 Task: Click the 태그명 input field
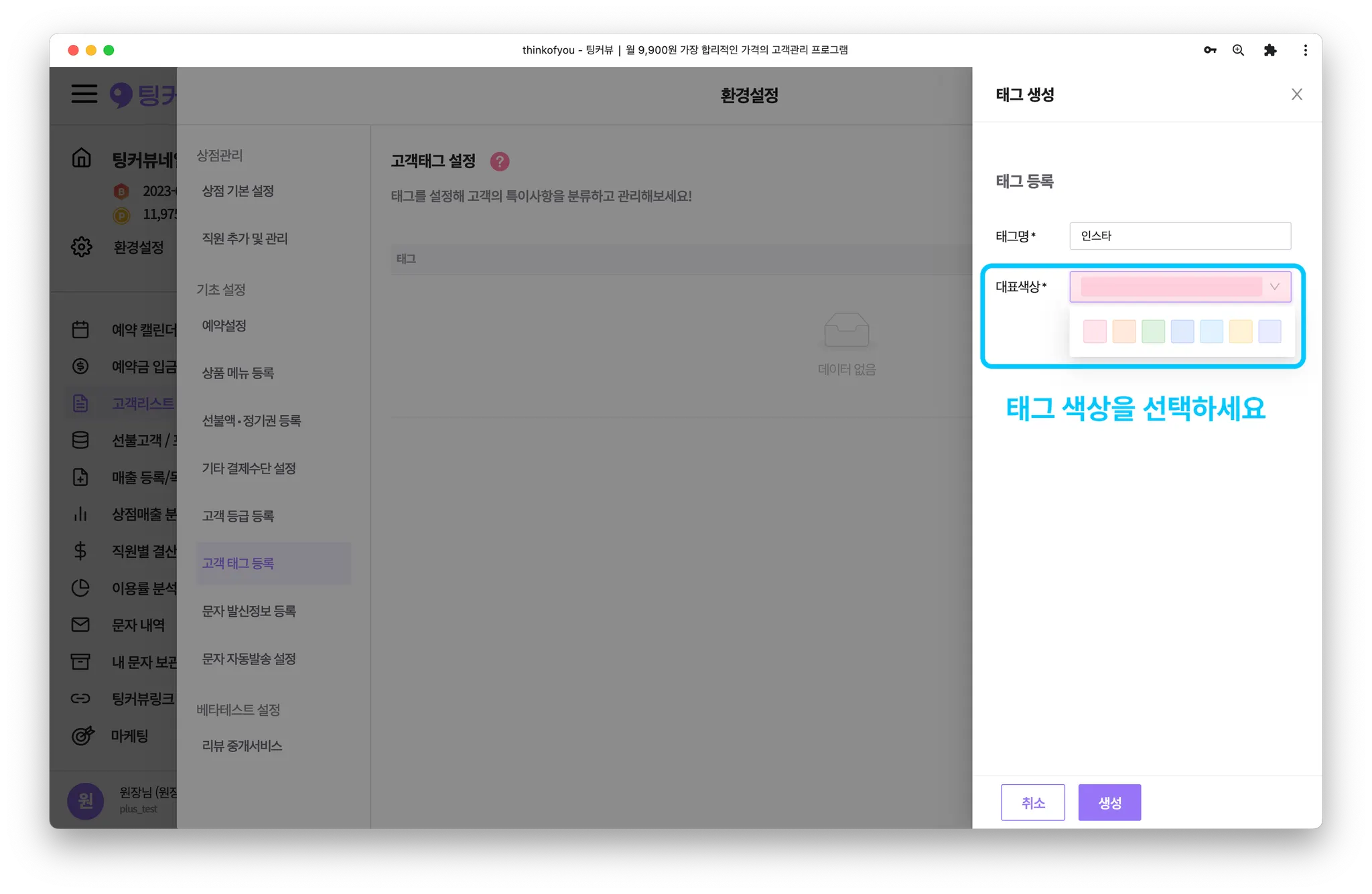(x=1180, y=236)
